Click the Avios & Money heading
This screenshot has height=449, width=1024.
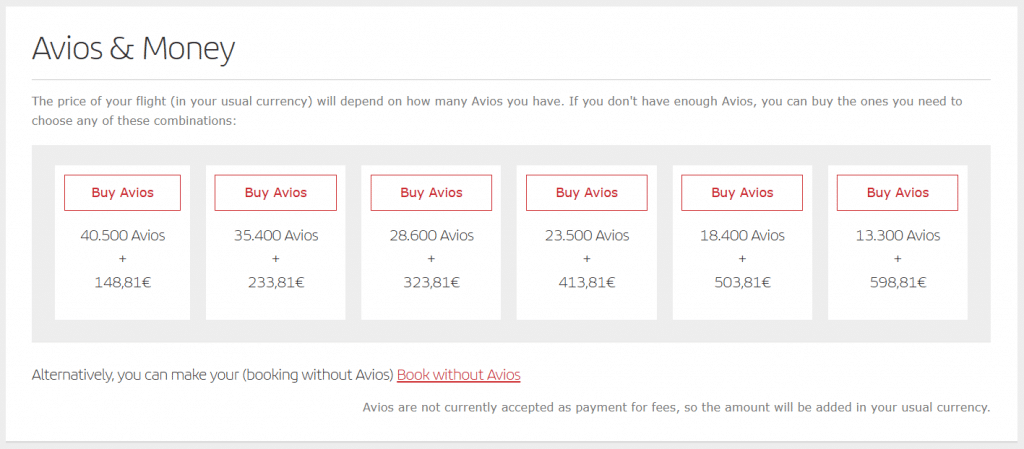[133, 50]
